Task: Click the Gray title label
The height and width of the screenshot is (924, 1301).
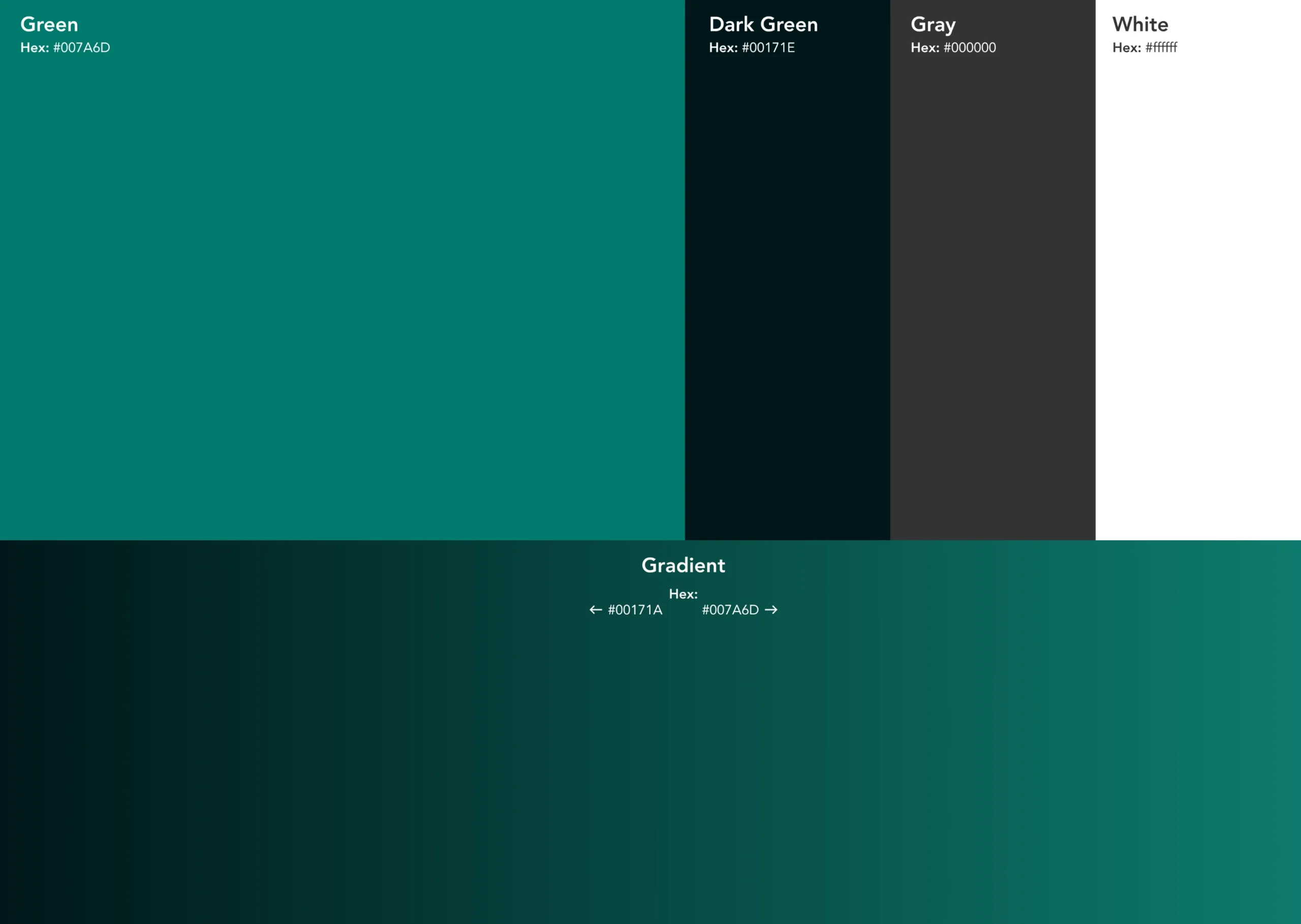Action: click(933, 24)
